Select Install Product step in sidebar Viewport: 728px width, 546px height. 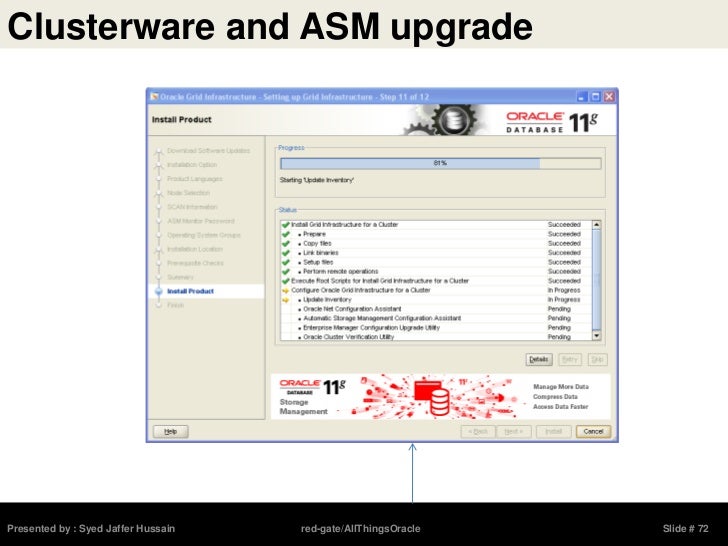pos(190,291)
